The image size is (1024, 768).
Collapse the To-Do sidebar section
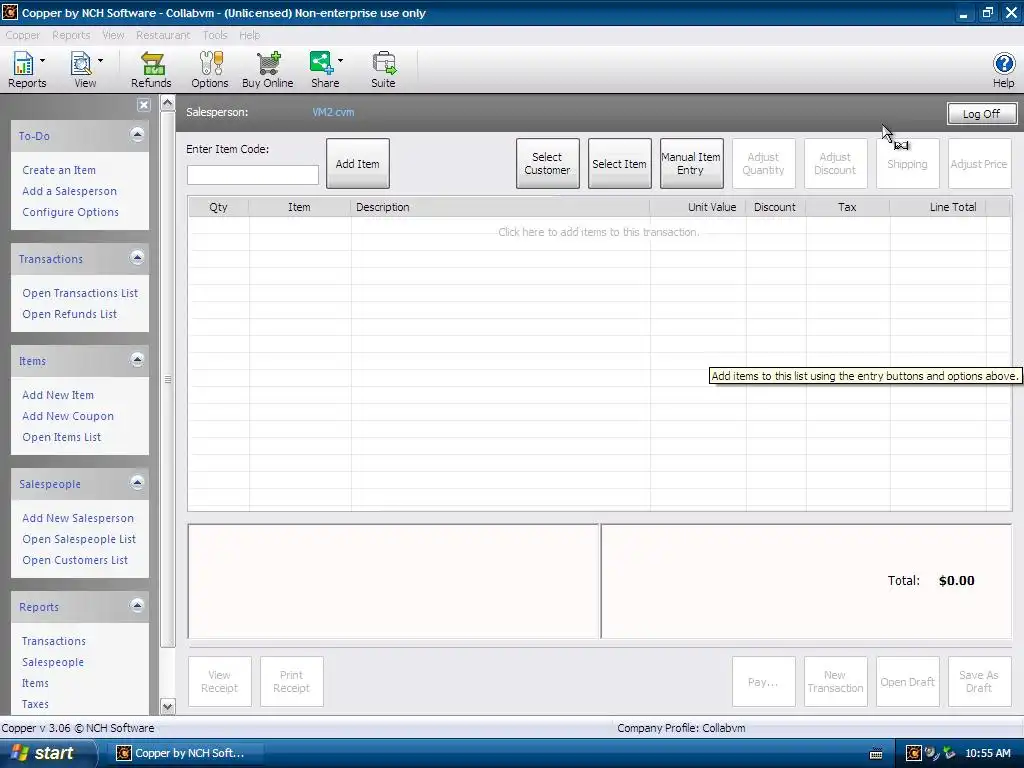tap(137, 135)
